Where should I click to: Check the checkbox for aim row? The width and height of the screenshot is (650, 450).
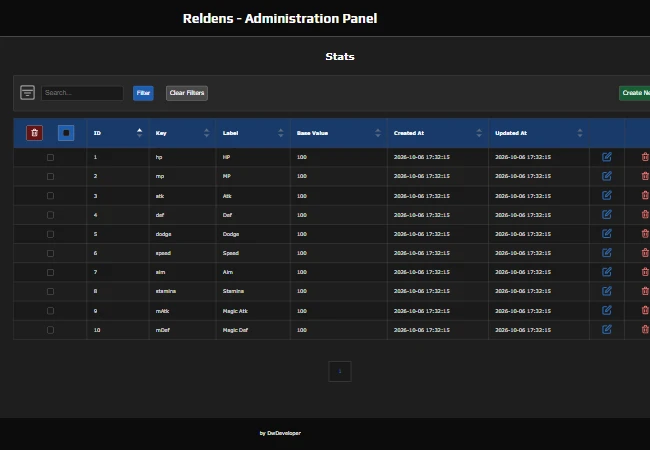click(50, 272)
